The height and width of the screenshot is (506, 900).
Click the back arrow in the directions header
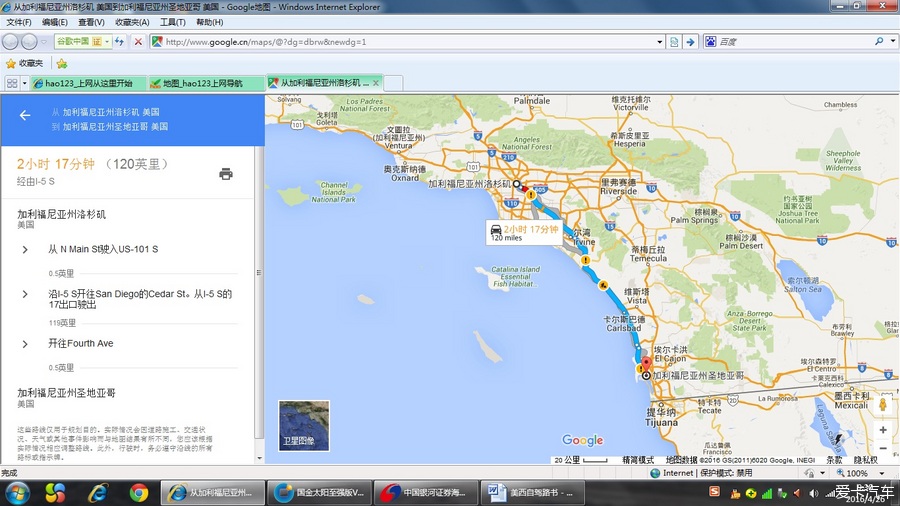25,115
